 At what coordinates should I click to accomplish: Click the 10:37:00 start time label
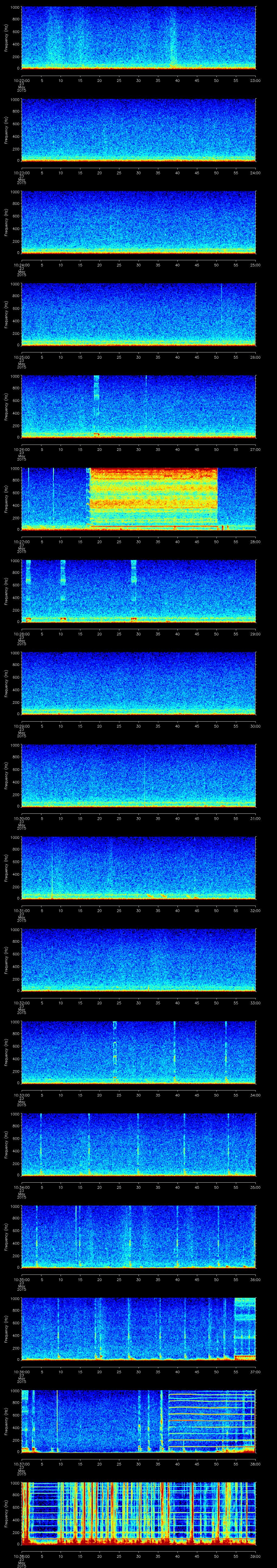[x=21, y=1463]
